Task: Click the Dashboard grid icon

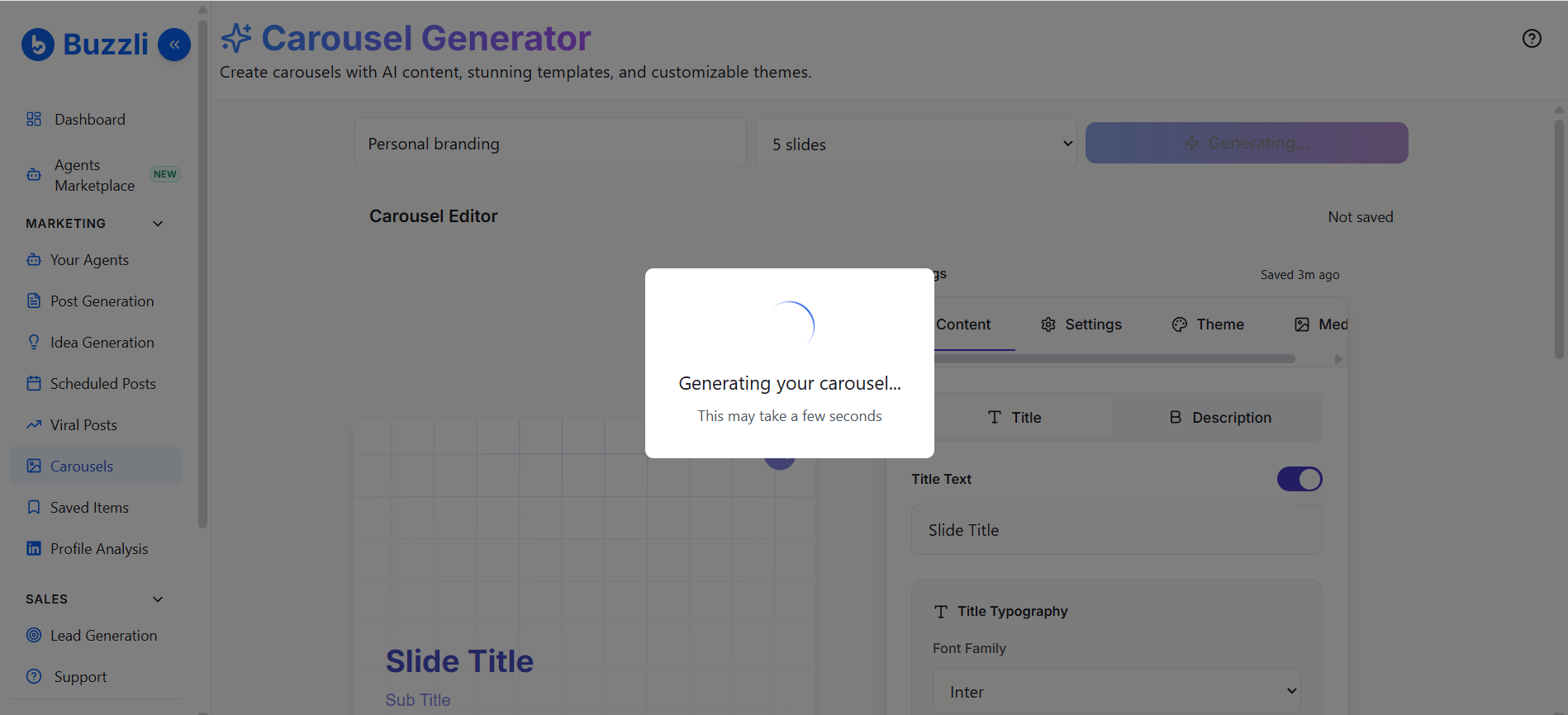Action: pyautogui.click(x=34, y=119)
